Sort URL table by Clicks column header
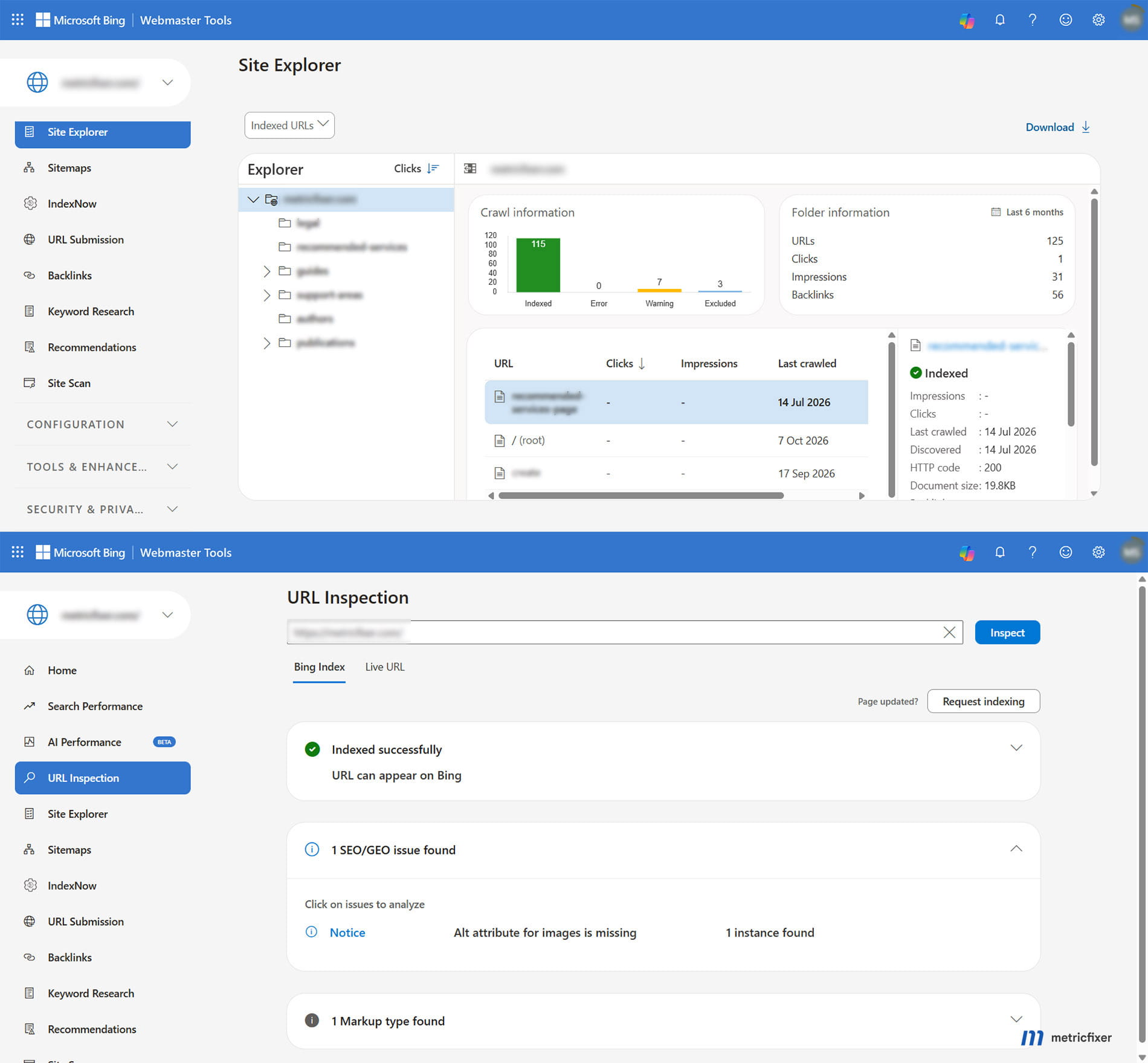The height and width of the screenshot is (1063, 1148). (x=625, y=363)
